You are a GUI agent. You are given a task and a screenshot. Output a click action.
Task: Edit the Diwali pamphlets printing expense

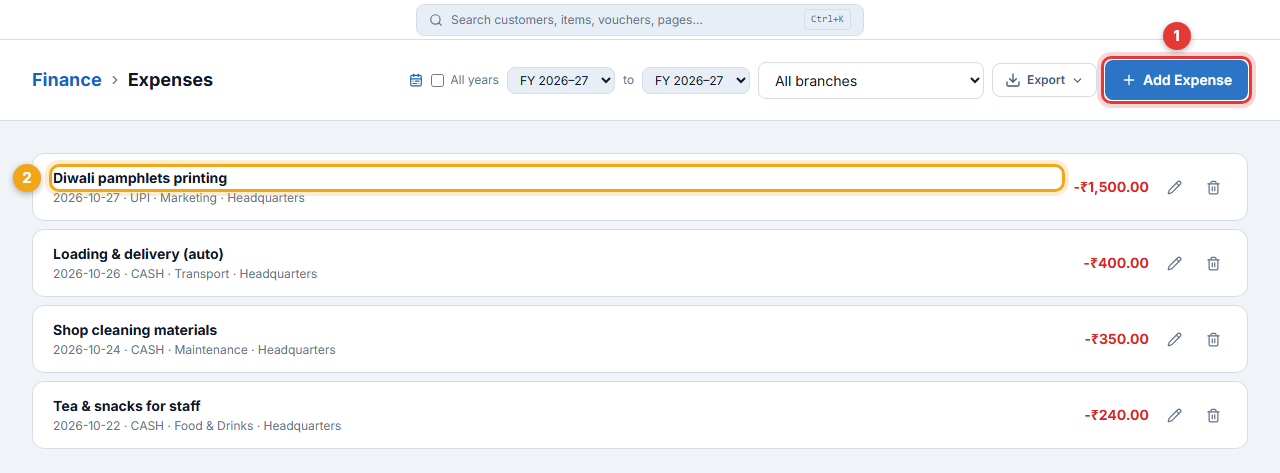pyautogui.click(x=1175, y=187)
